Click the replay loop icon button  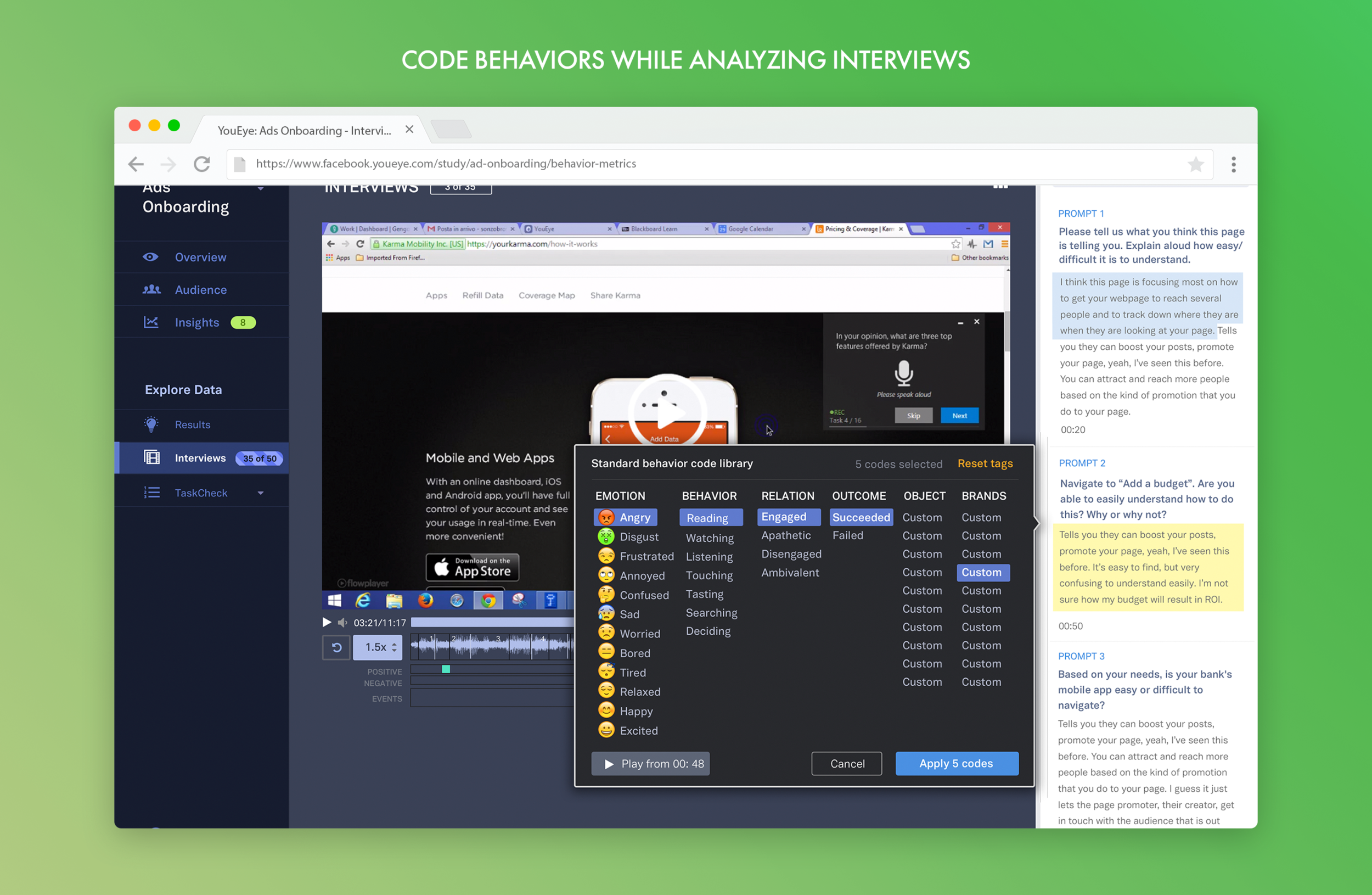tap(336, 647)
